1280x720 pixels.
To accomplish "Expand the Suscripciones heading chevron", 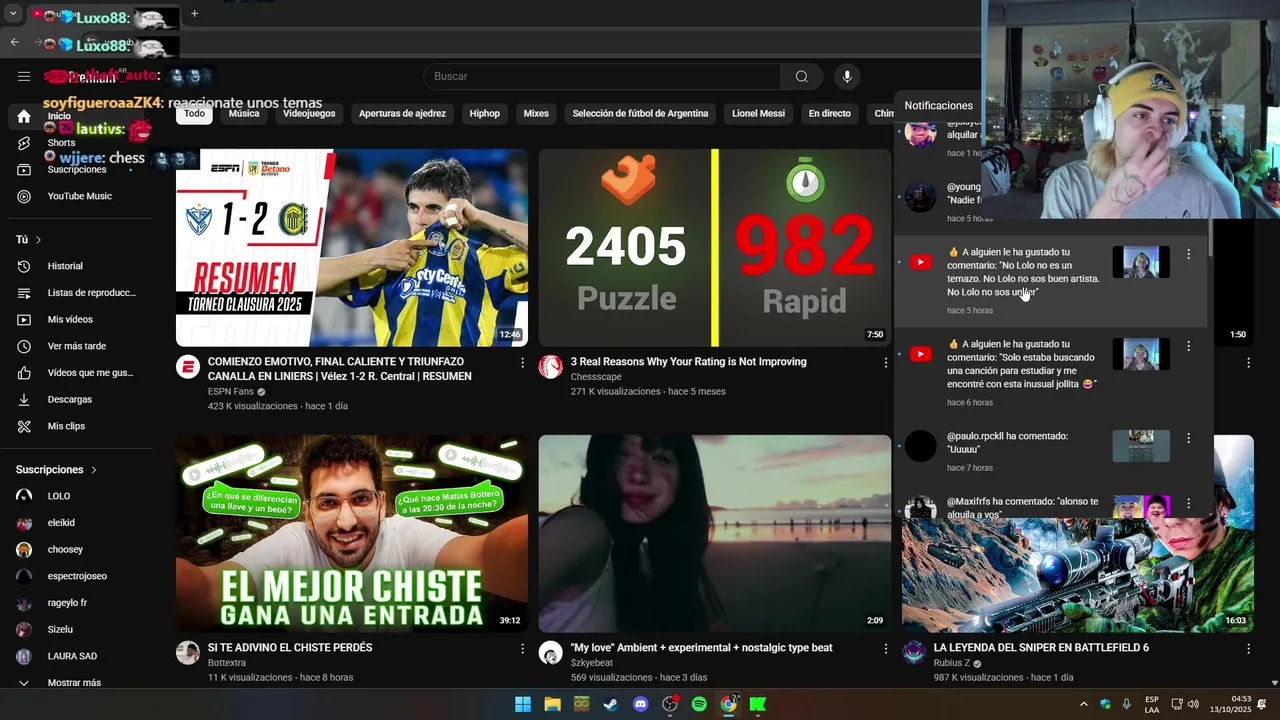I will [x=94, y=470].
